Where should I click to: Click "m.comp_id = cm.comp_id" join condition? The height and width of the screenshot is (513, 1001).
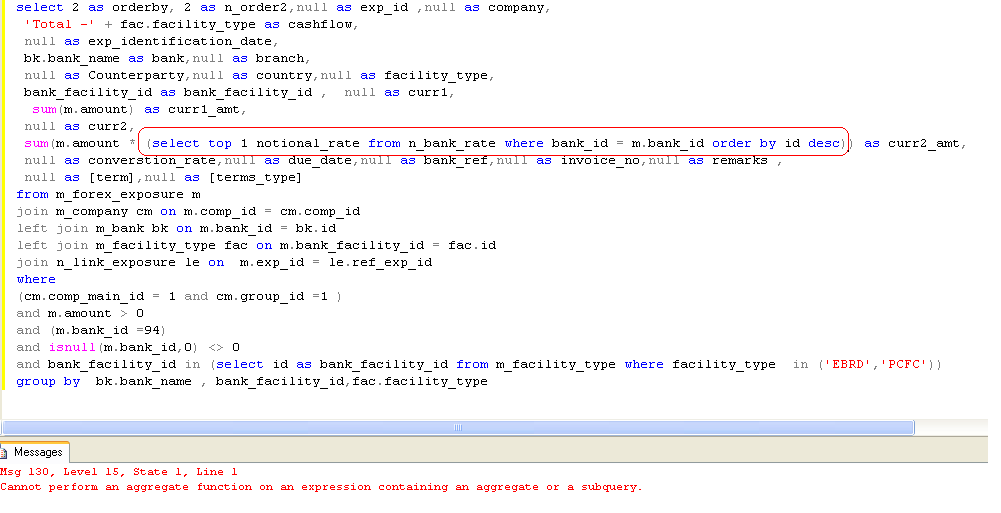pyautogui.click(x=272, y=211)
